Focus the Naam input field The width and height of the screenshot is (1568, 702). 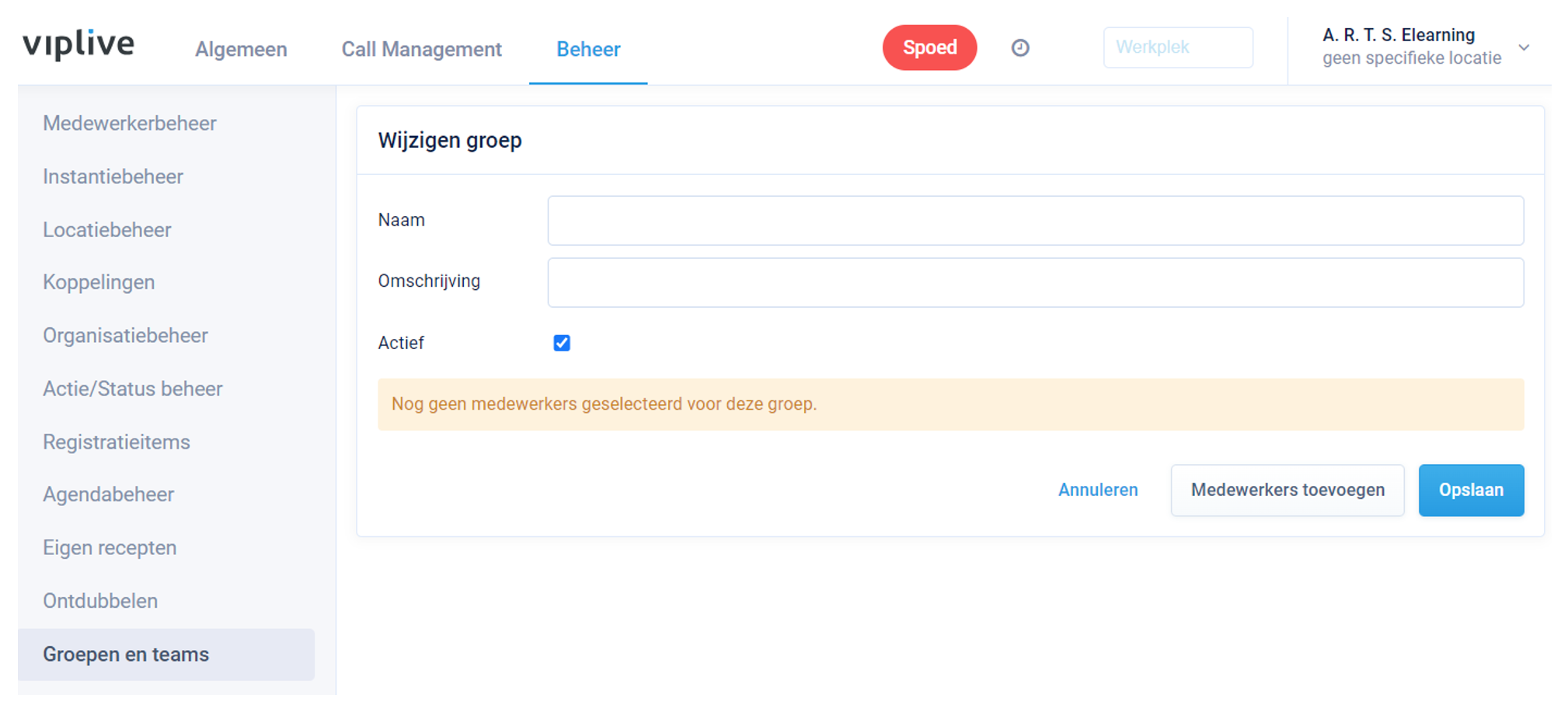[1035, 221]
